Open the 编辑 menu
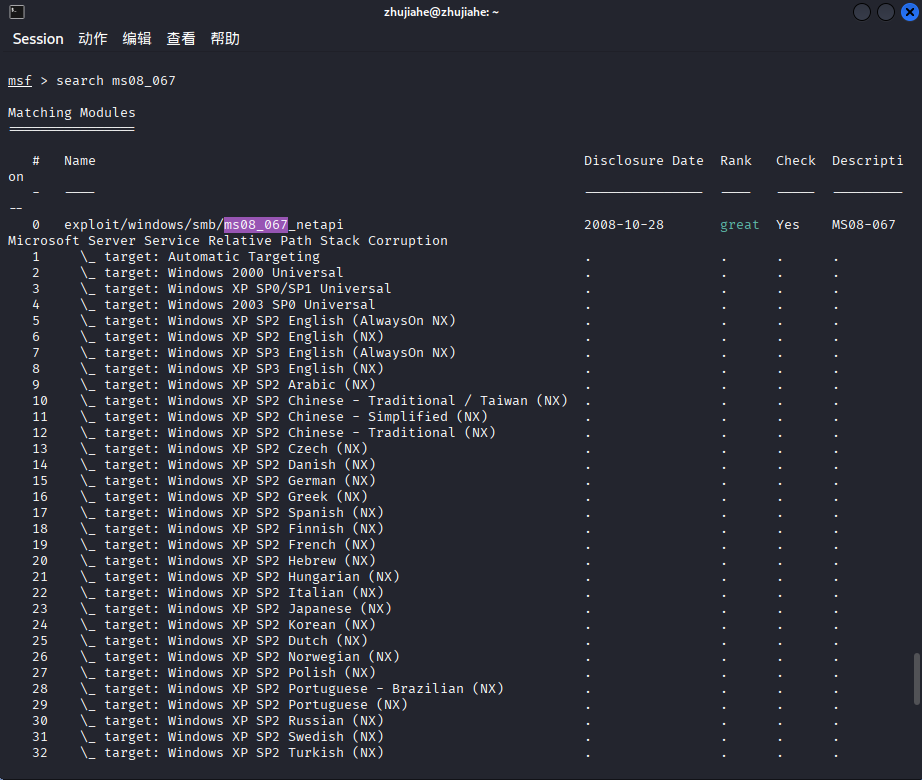Screen dimensions: 922x780 tap(137, 39)
